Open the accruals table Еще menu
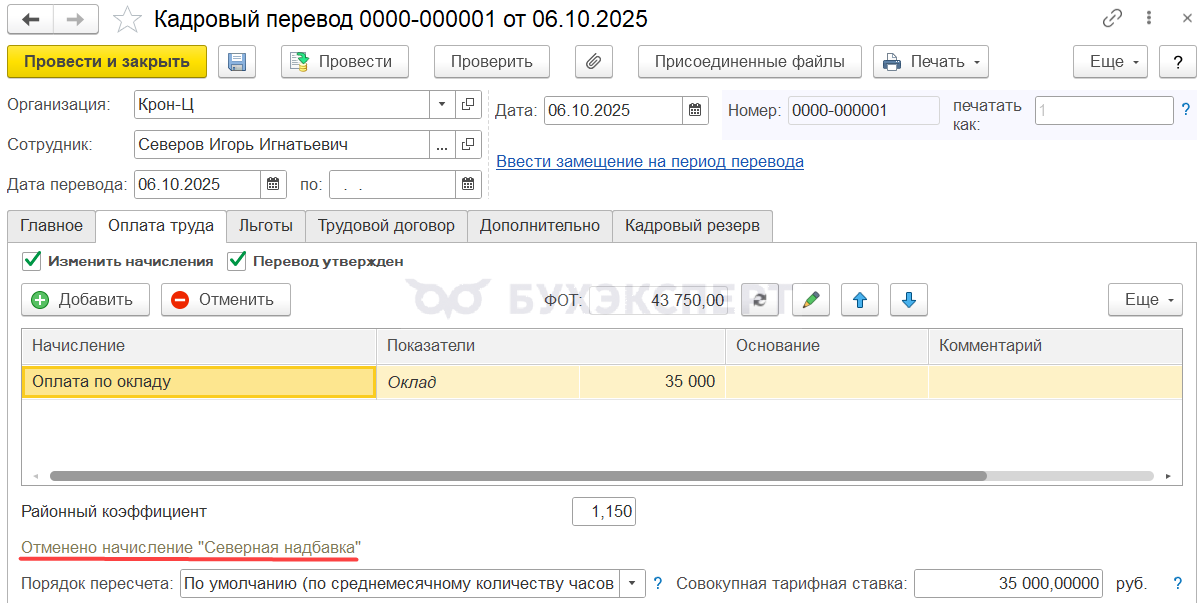Screen dimensions: 1204x603 (1146, 300)
